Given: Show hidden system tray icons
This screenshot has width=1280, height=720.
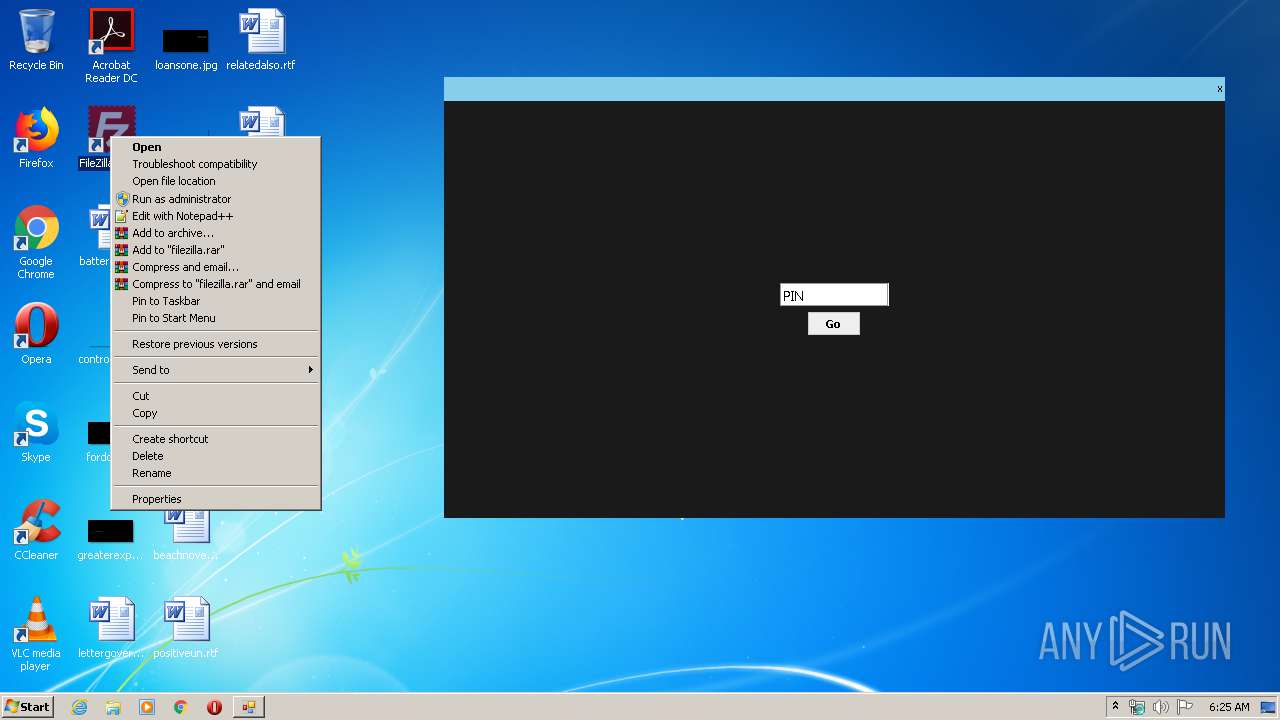Looking at the screenshot, I should click(x=1115, y=706).
